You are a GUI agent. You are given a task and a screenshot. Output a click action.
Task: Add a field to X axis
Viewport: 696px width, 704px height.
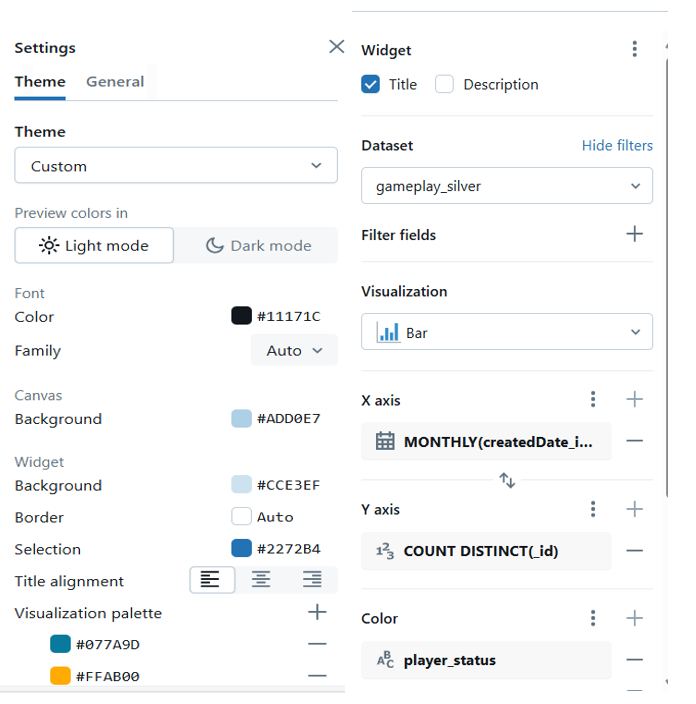pyautogui.click(x=634, y=399)
